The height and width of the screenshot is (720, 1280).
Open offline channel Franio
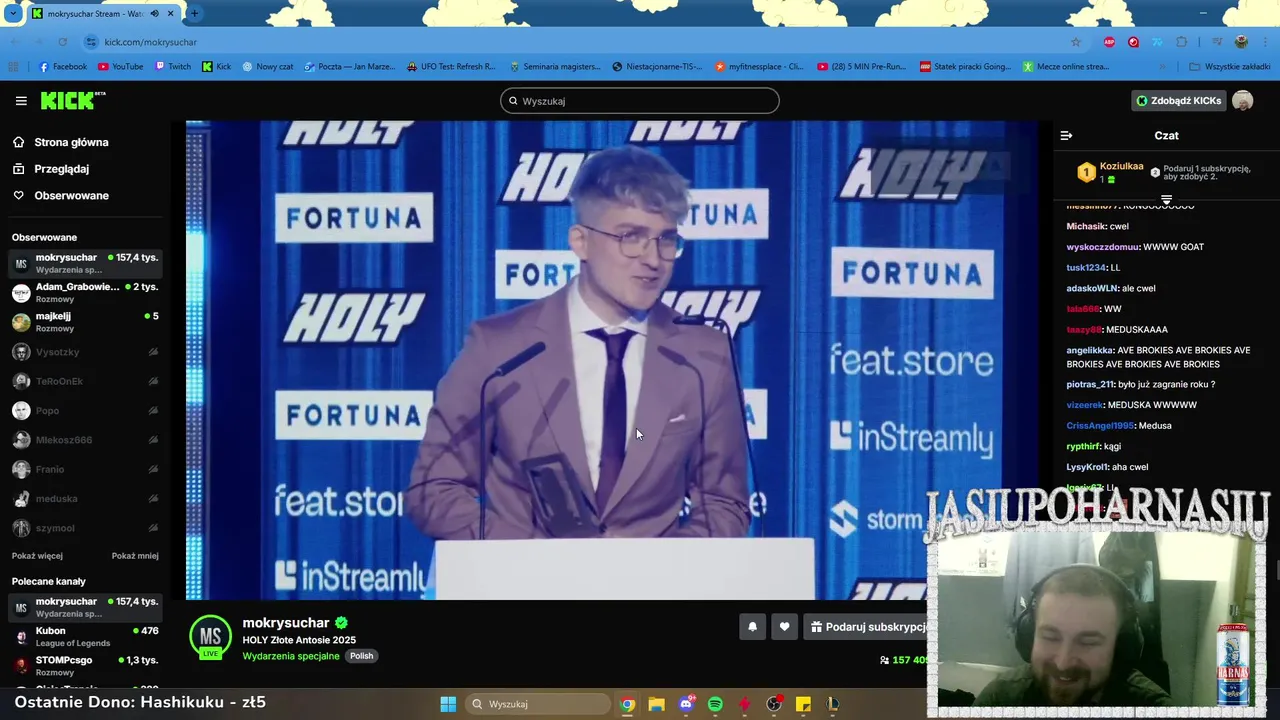85,469
